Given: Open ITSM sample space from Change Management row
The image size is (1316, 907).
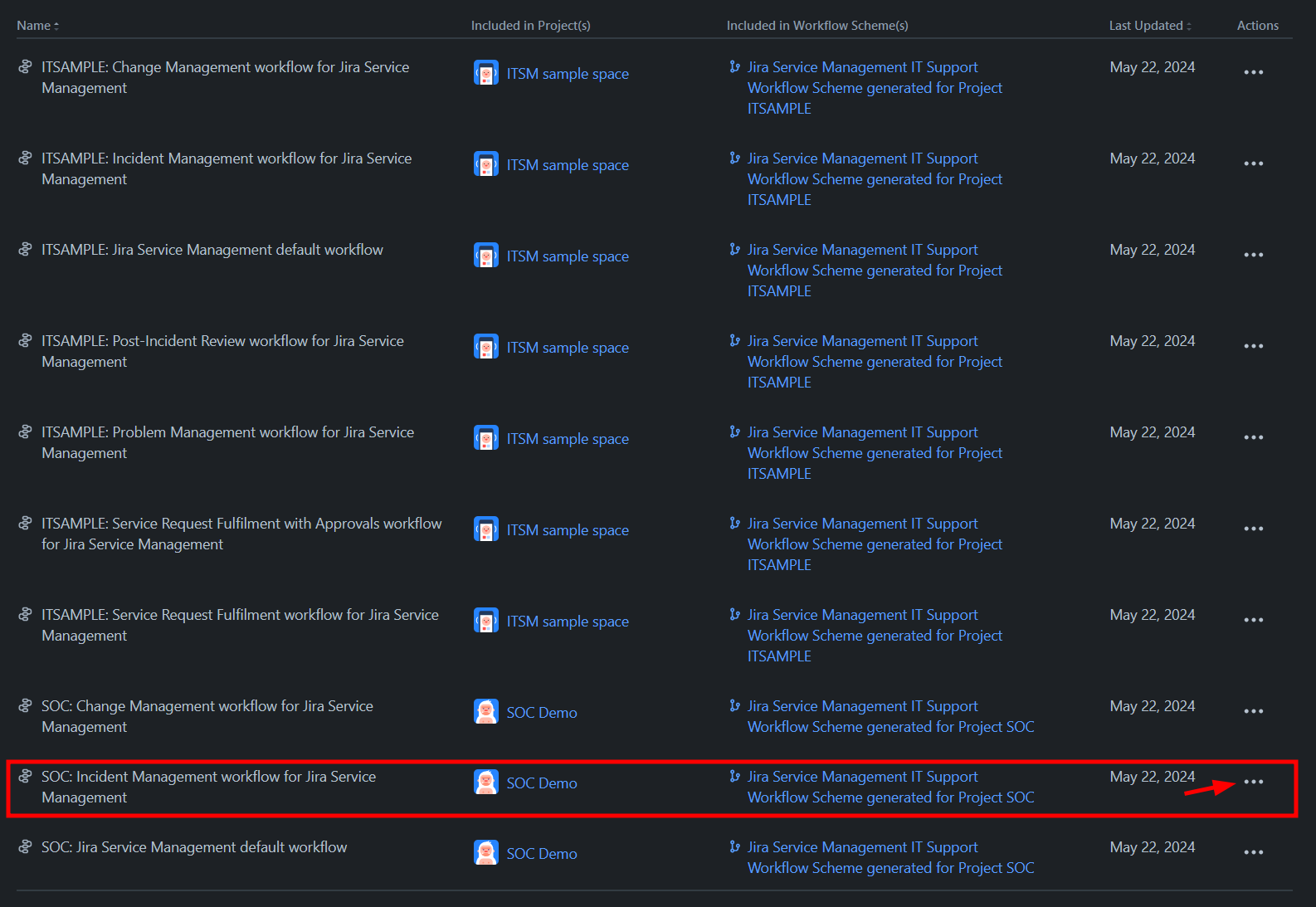Looking at the screenshot, I should coord(568,74).
